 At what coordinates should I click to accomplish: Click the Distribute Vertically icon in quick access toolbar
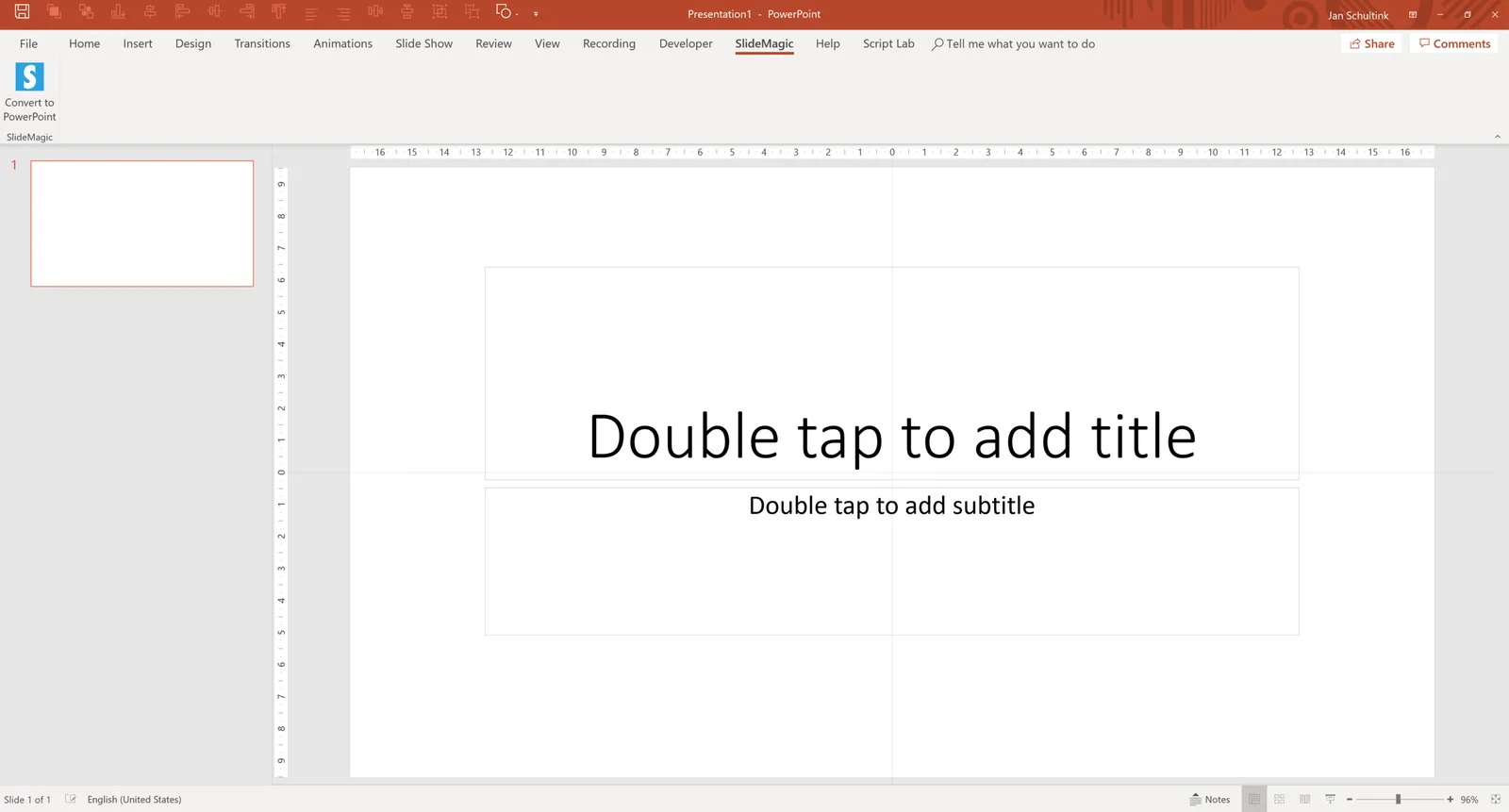tap(407, 12)
